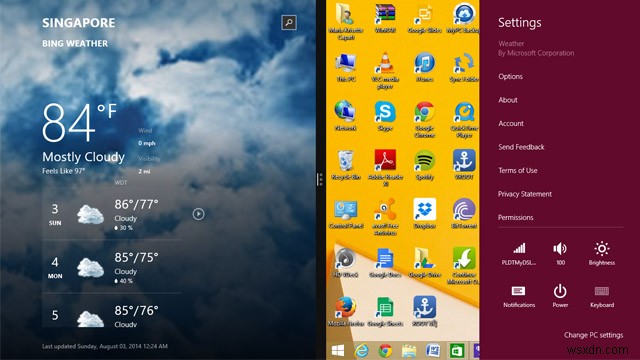This screenshot has height=360, width=640.
Task: Open Account in Settings pane
Action: [x=511, y=123]
